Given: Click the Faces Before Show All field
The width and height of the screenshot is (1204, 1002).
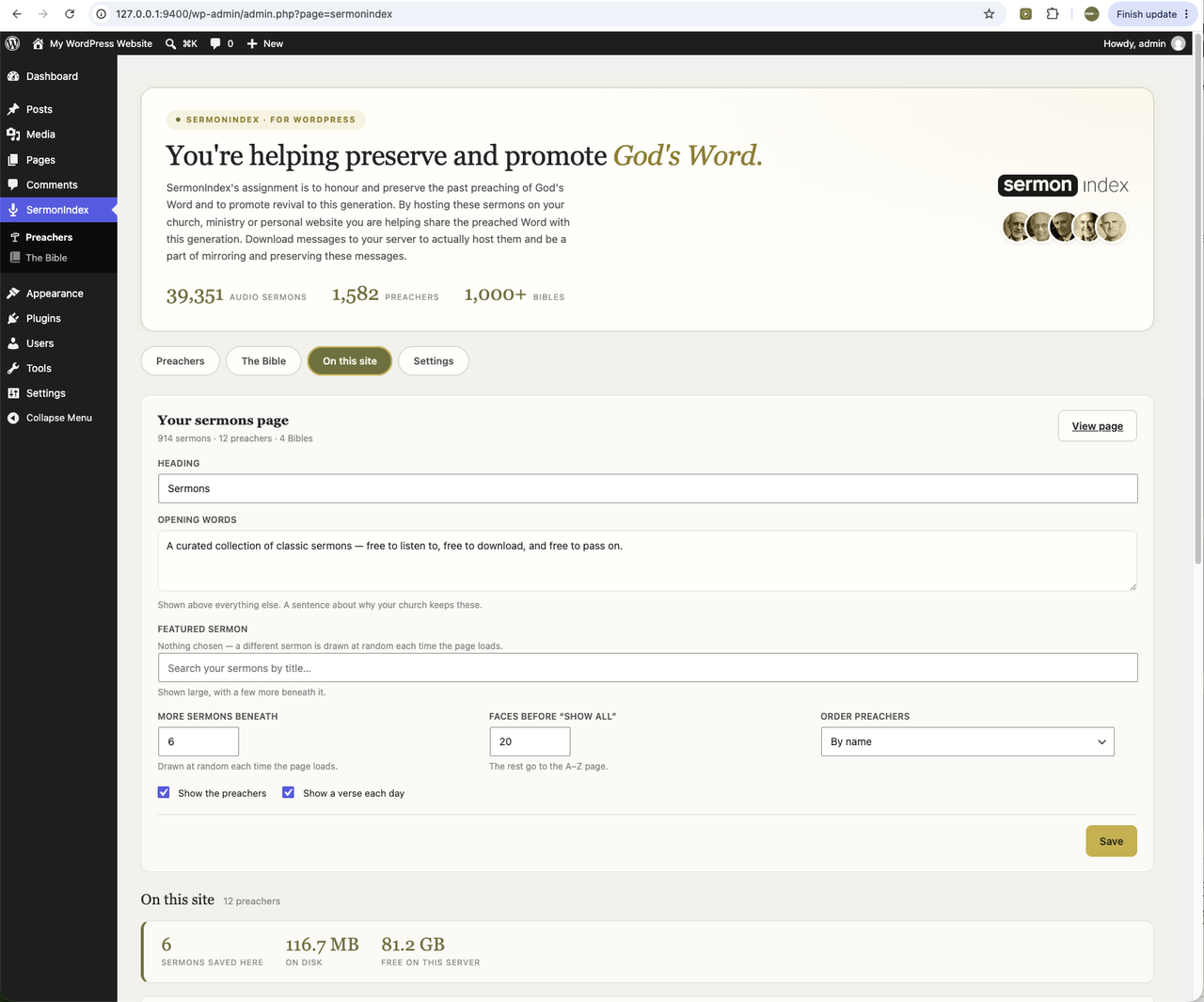Looking at the screenshot, I should click(x=530, y=741).
